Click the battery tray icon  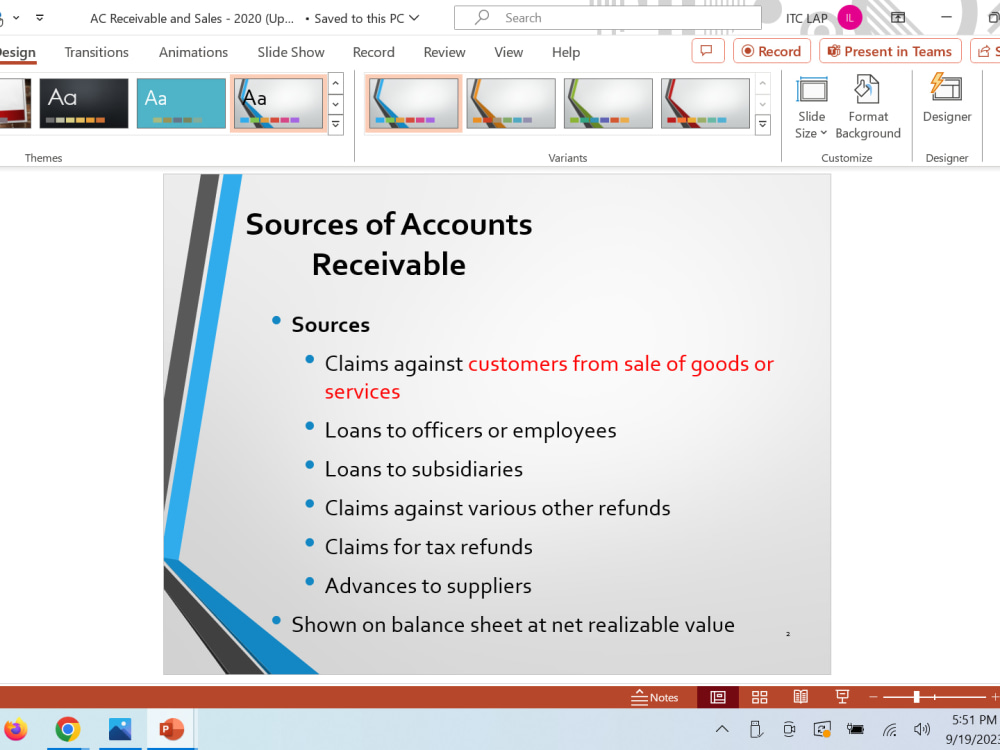pos(855,729)
